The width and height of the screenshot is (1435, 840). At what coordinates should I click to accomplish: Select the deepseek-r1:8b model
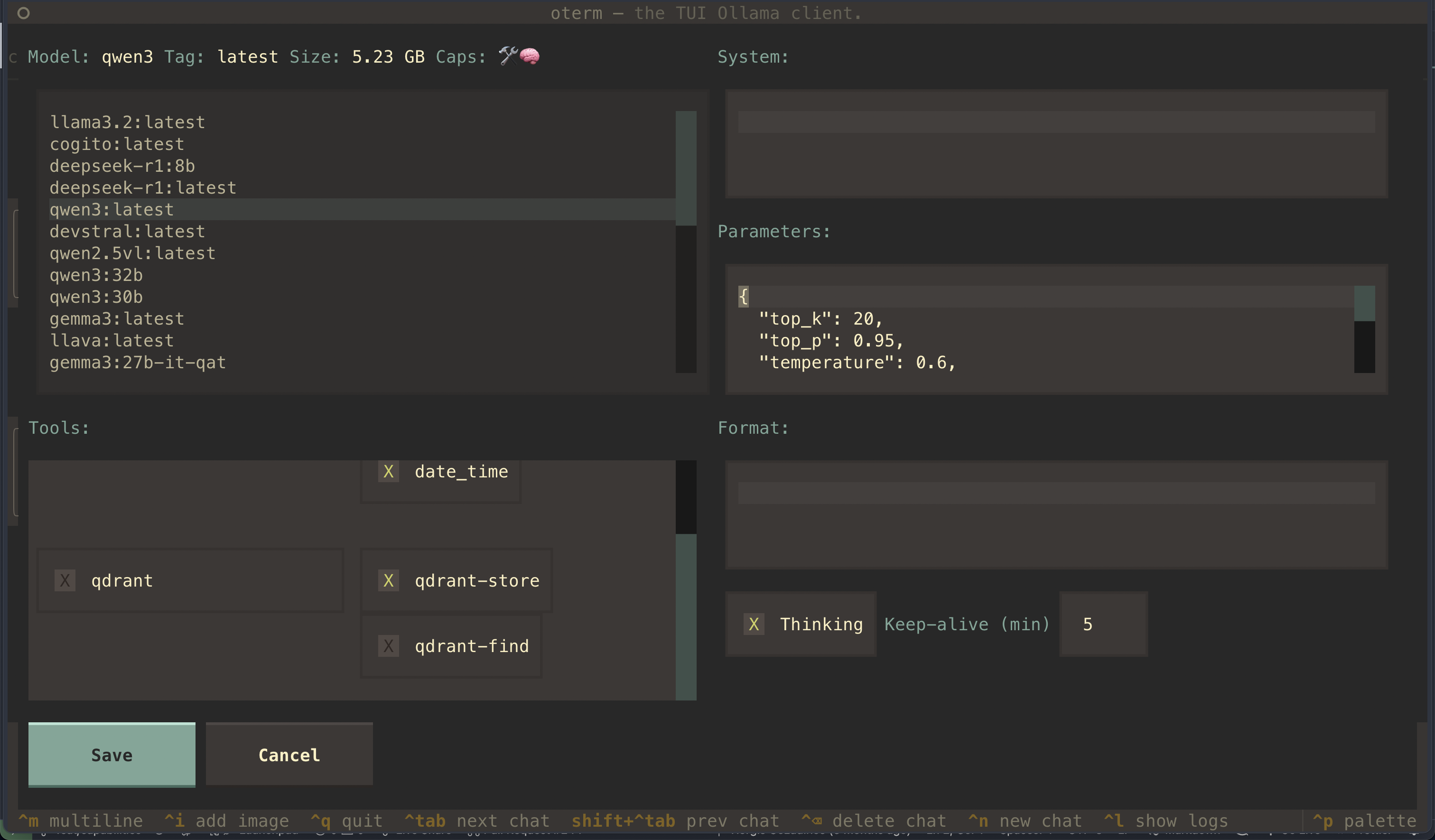pos(122,166)
